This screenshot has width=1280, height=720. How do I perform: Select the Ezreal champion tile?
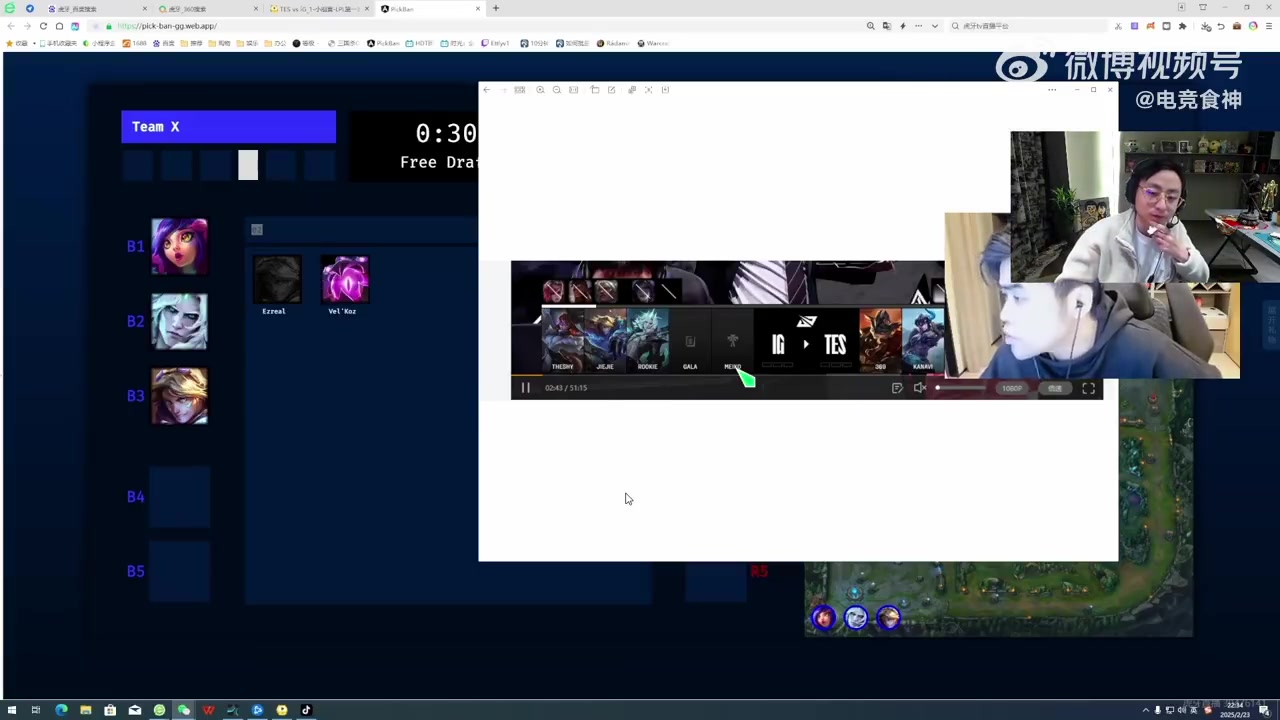click(276, 280)
